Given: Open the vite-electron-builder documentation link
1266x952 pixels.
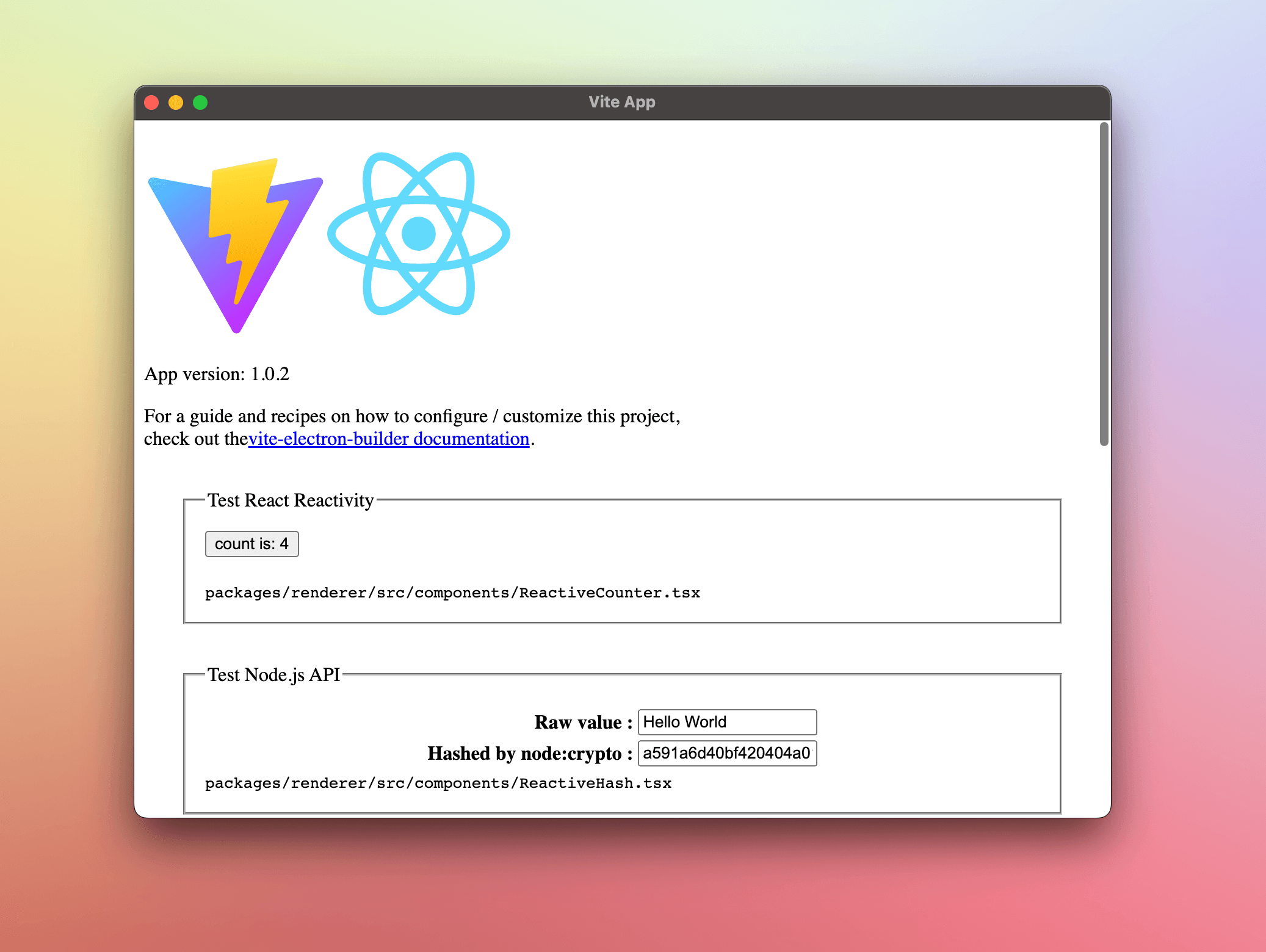Looking at the screenshot, I should pyautogui.click(x=389, y=439).
